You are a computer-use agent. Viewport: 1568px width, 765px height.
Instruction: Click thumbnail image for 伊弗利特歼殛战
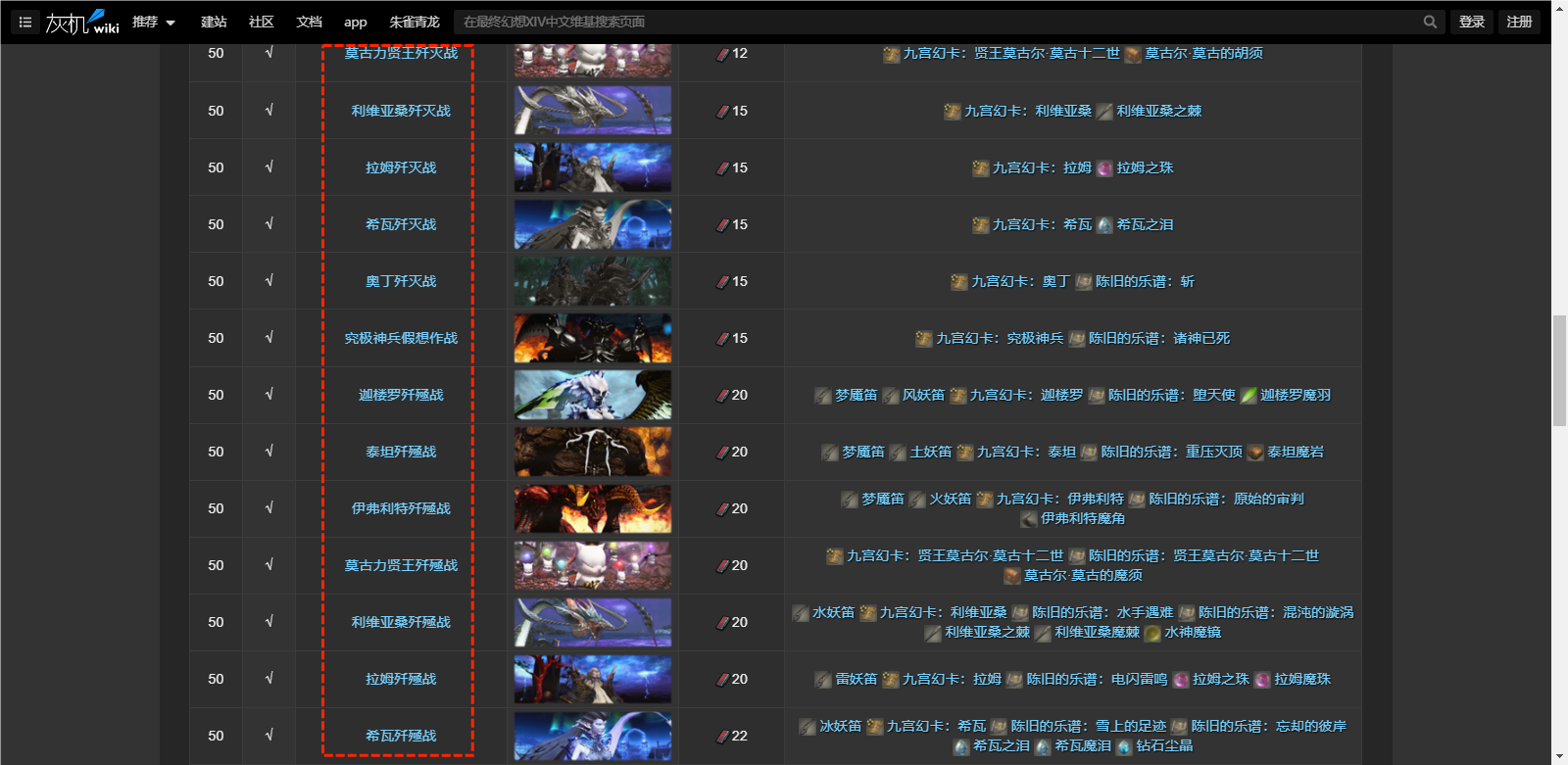593,507
